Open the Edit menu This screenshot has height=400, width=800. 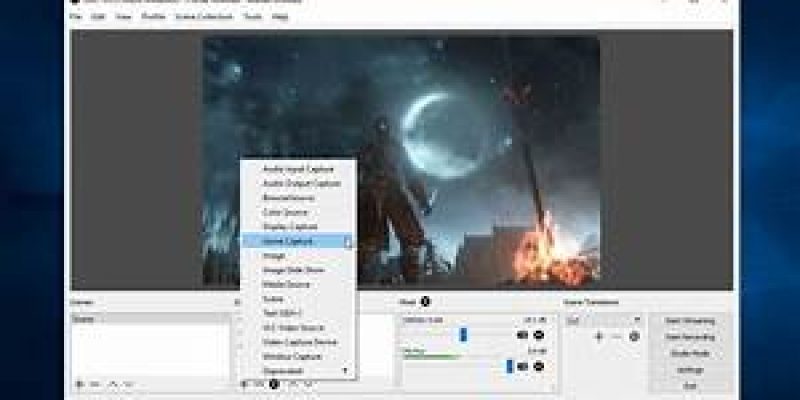click(97, 16)
